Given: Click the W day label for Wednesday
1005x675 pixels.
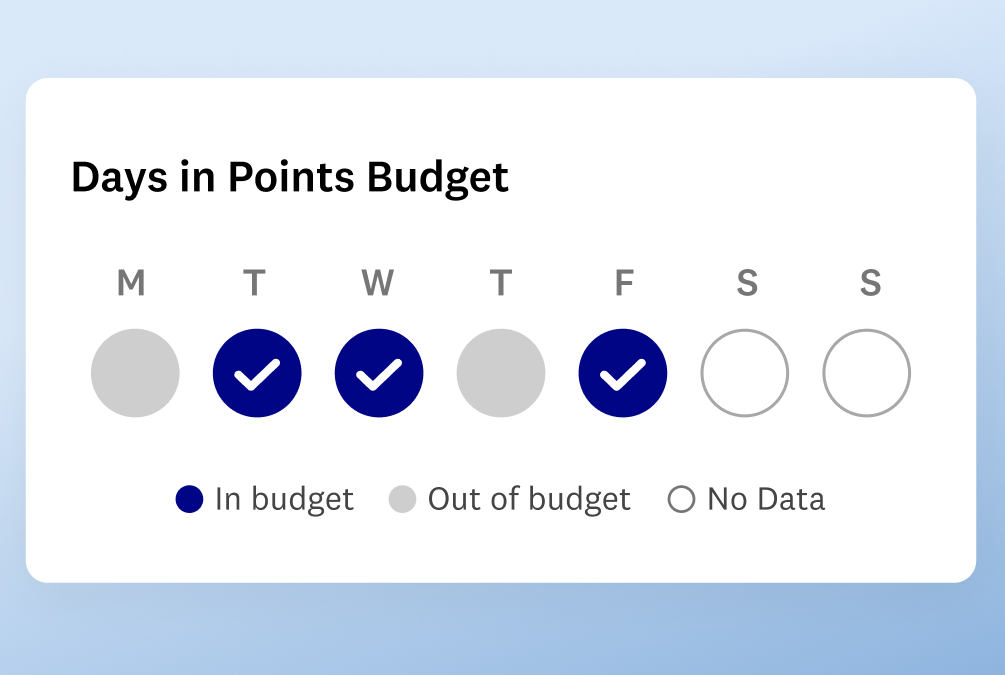Looking at the screenshot, I should (377, 284).
